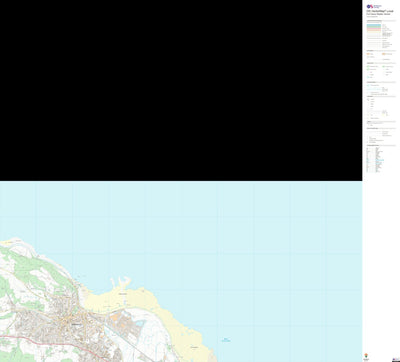Click the crest logo in the legend's bottom corner
400x362 pixels.
(x=365, y=356)
